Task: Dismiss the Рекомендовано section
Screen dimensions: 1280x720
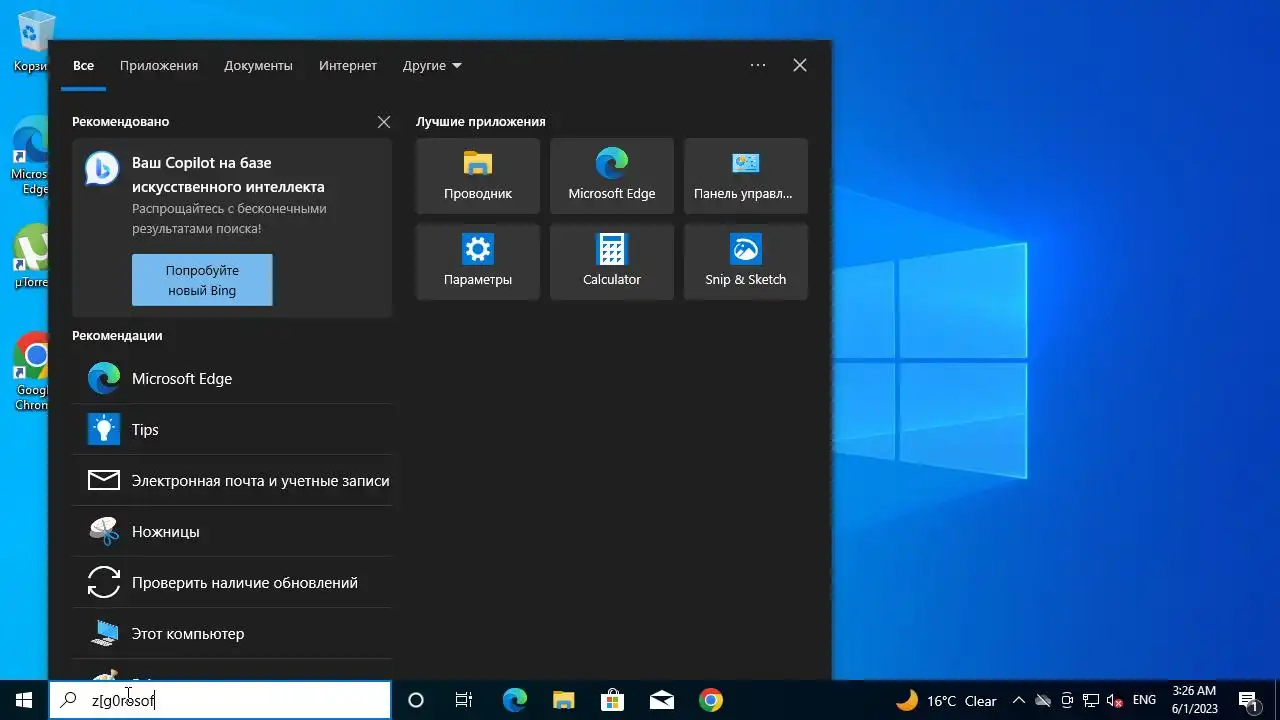Action: pos(384,122)
